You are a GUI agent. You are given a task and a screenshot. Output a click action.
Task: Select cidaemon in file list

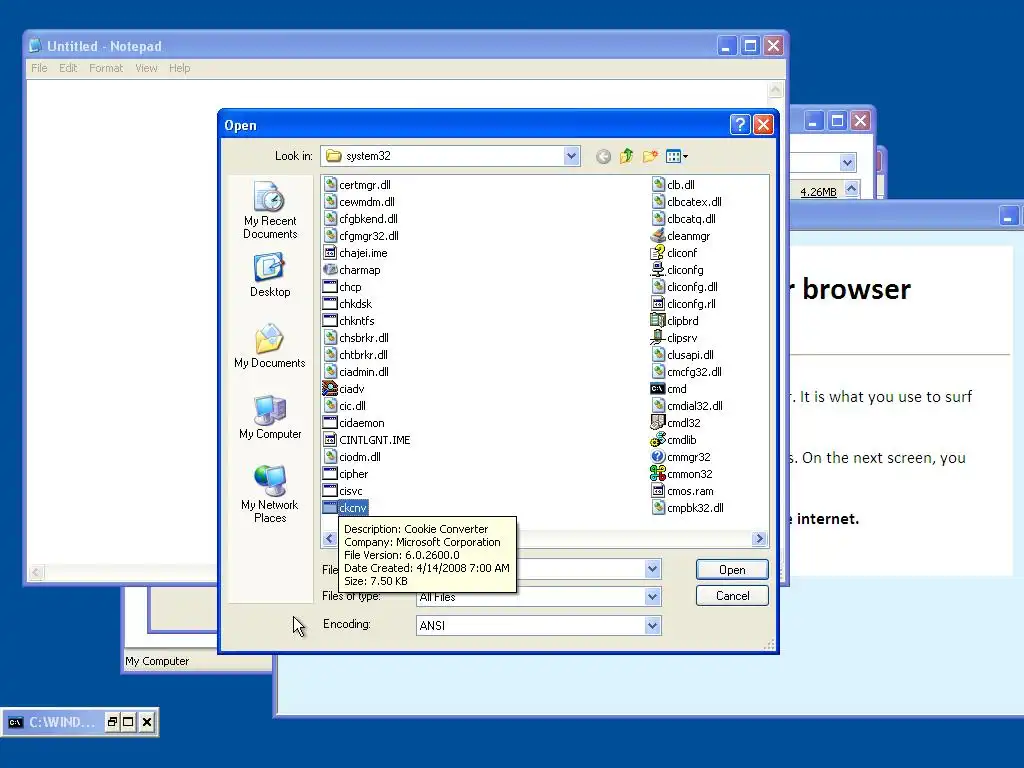pos(354,423)
